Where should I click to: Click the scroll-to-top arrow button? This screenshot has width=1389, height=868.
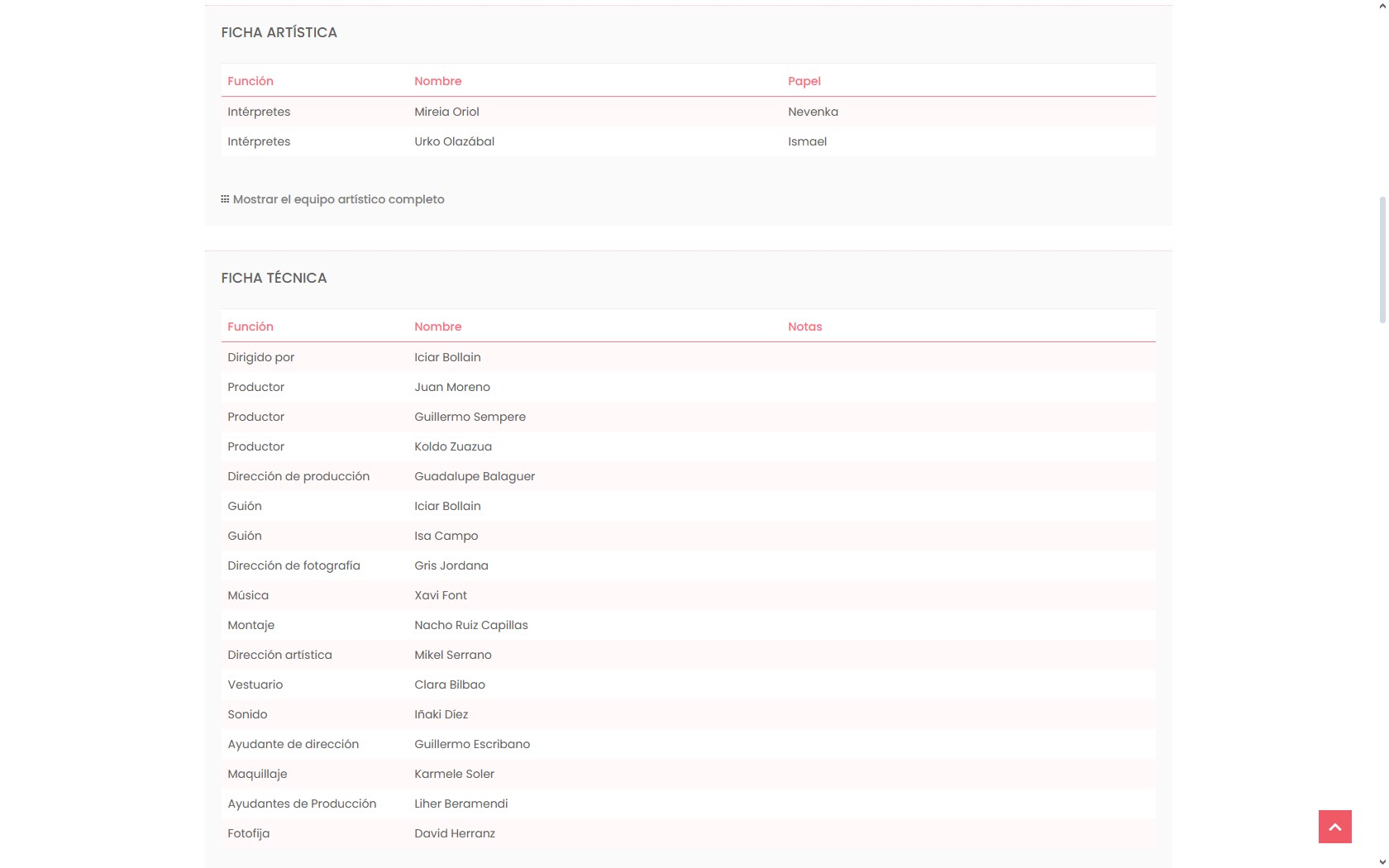[1334, 827]
